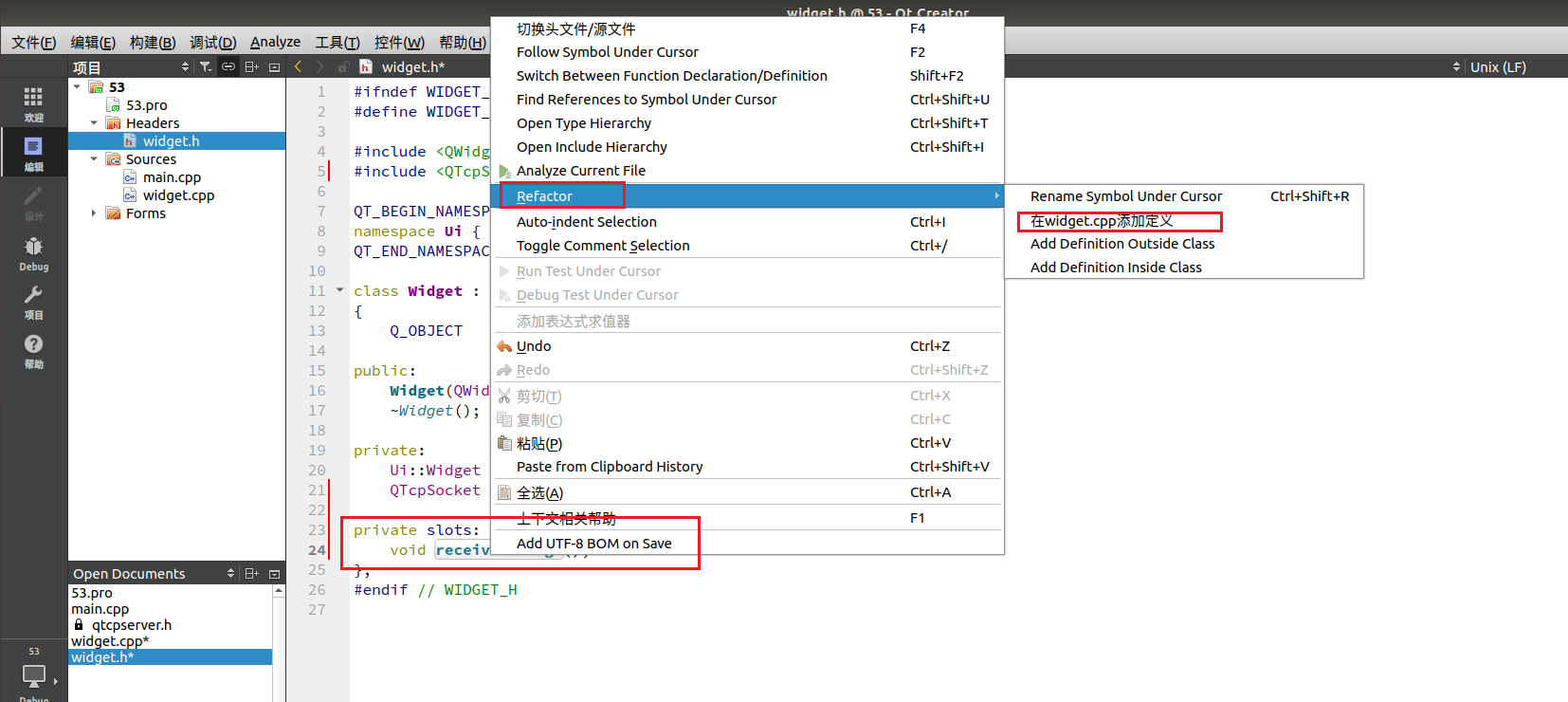Open the 文件(F) menu
1568x702 pixels.
point(33,42)
